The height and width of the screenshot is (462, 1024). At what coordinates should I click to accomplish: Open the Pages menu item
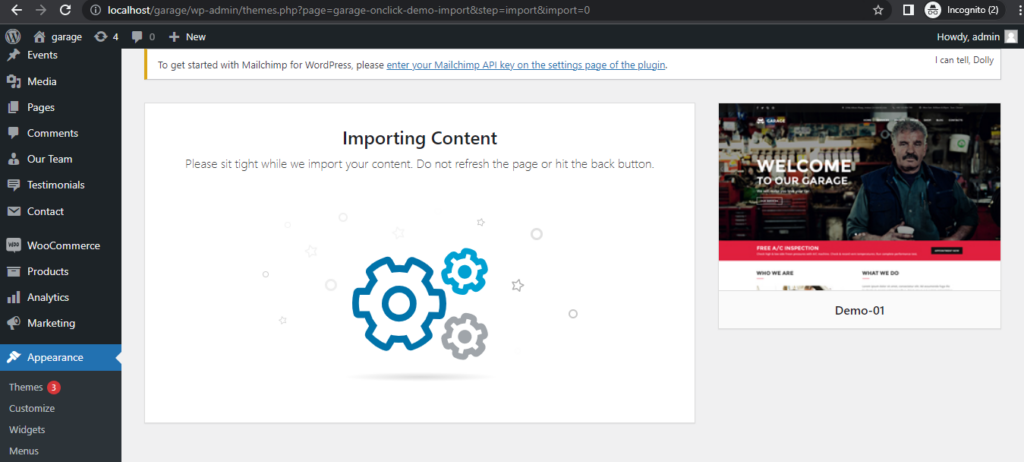click(x=41, y=107)
